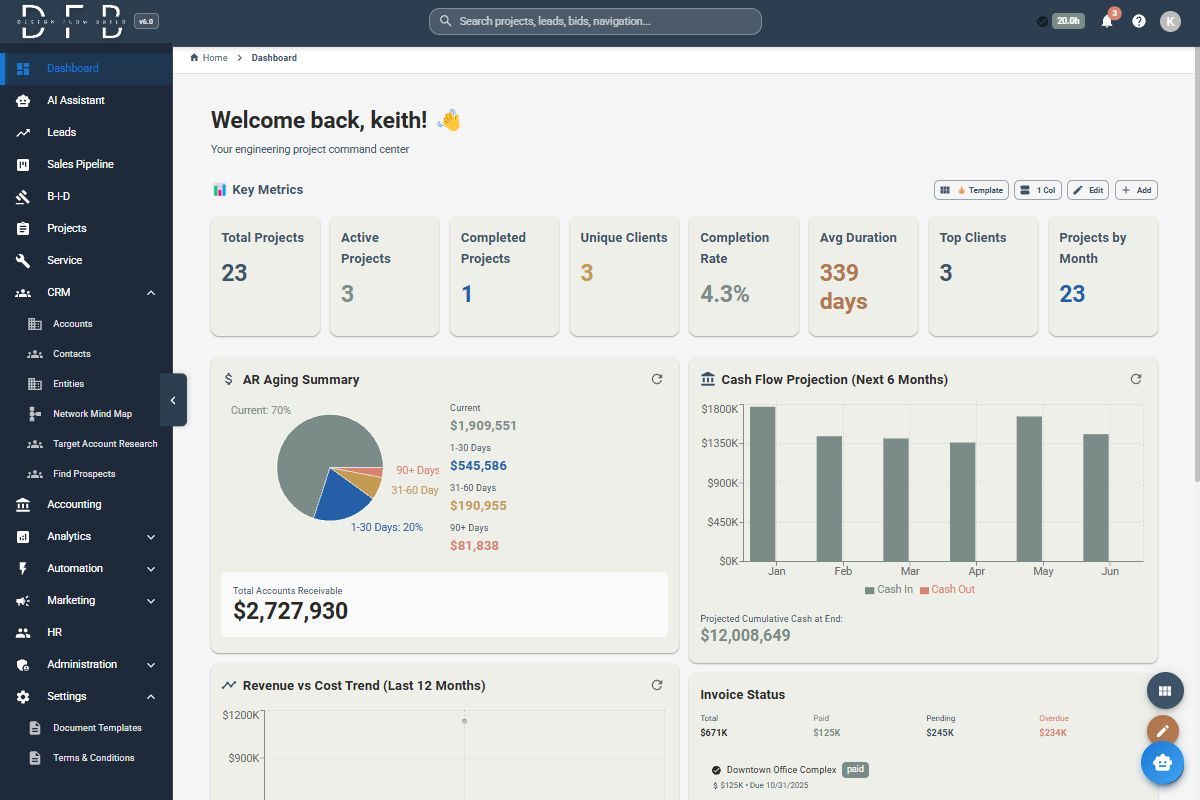Click the Leads trending arrow icon

(23, 132)
